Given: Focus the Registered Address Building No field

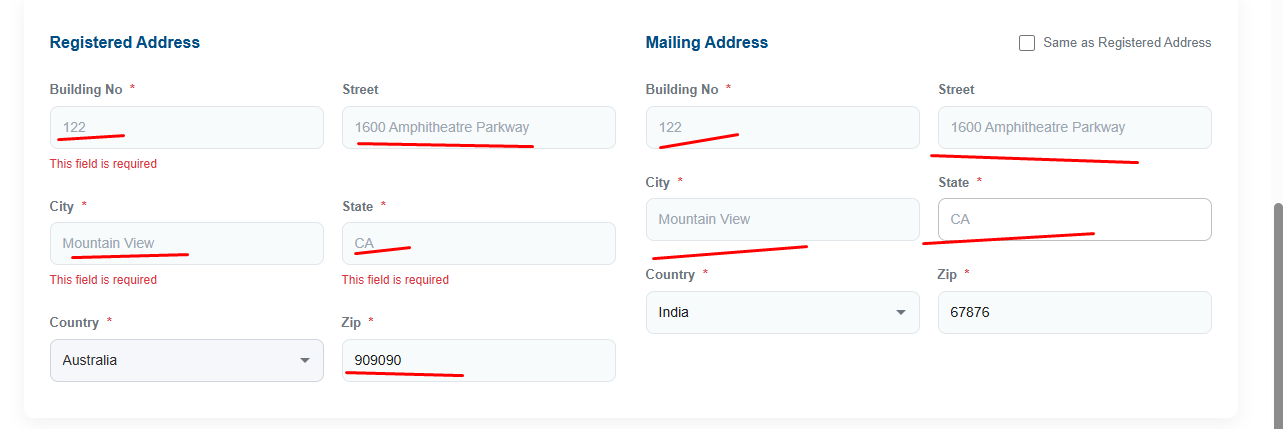Looking at the screenshot, I should [x=186, y=127].
